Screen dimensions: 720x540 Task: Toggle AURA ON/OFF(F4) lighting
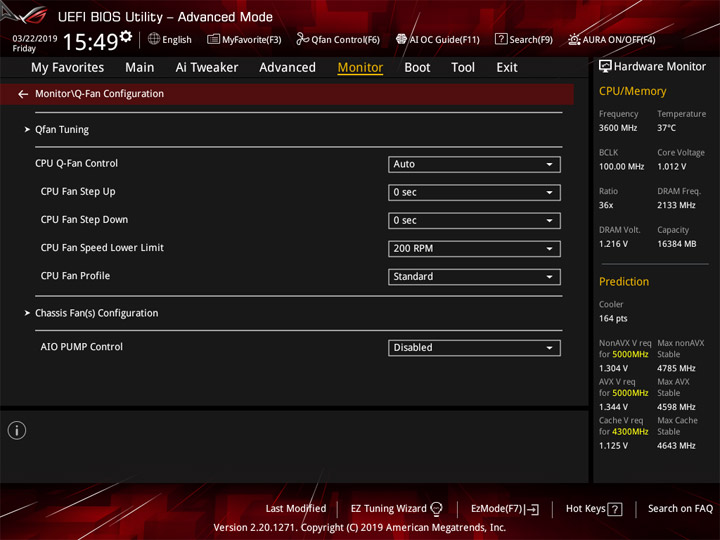click(x=611, y=39)
